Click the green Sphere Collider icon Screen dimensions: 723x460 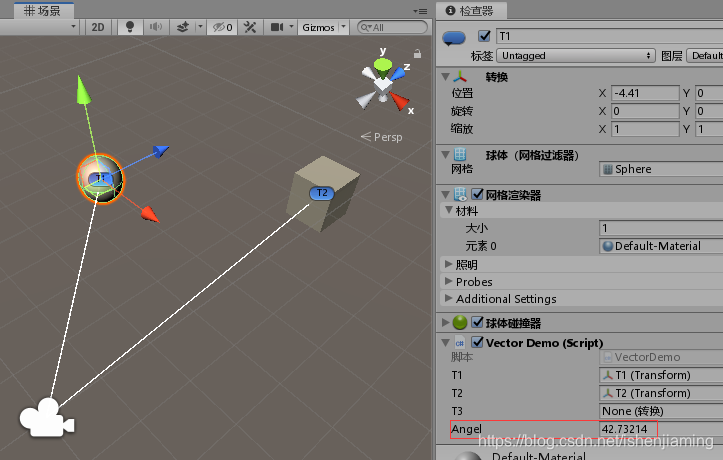click(x=460, y=322)
